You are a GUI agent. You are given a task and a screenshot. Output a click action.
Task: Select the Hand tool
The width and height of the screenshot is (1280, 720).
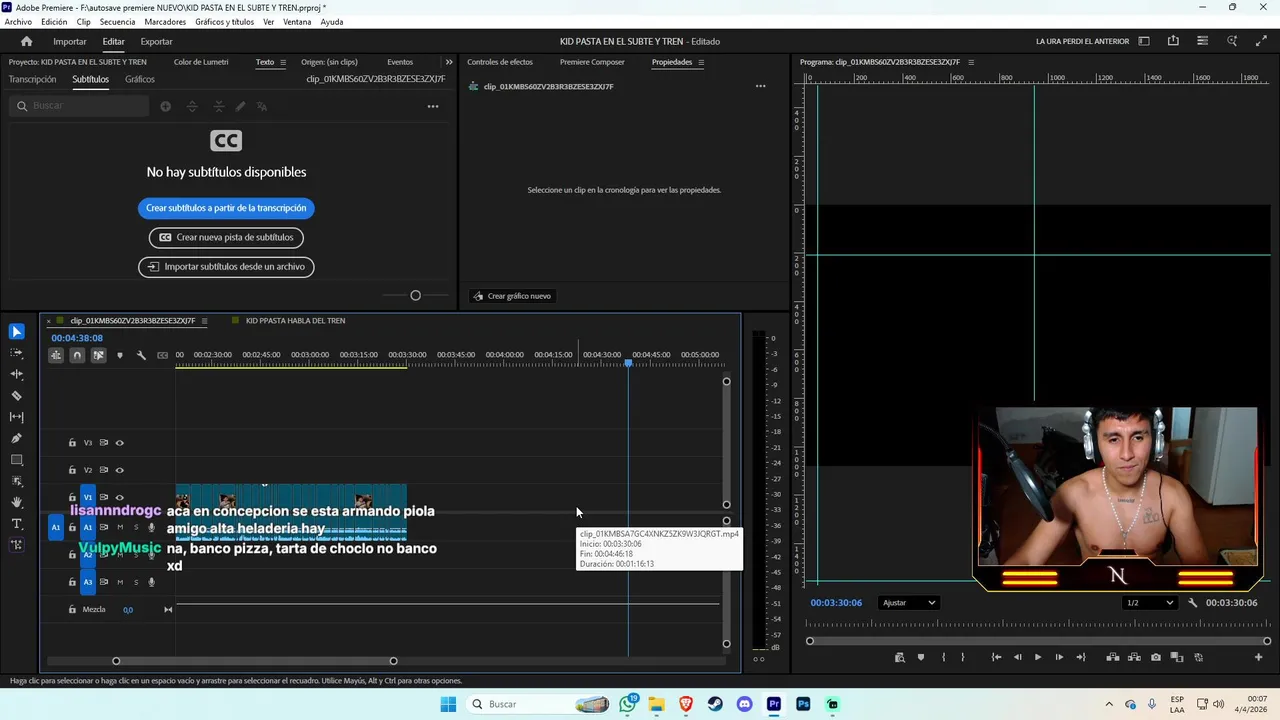coord(17,502)
